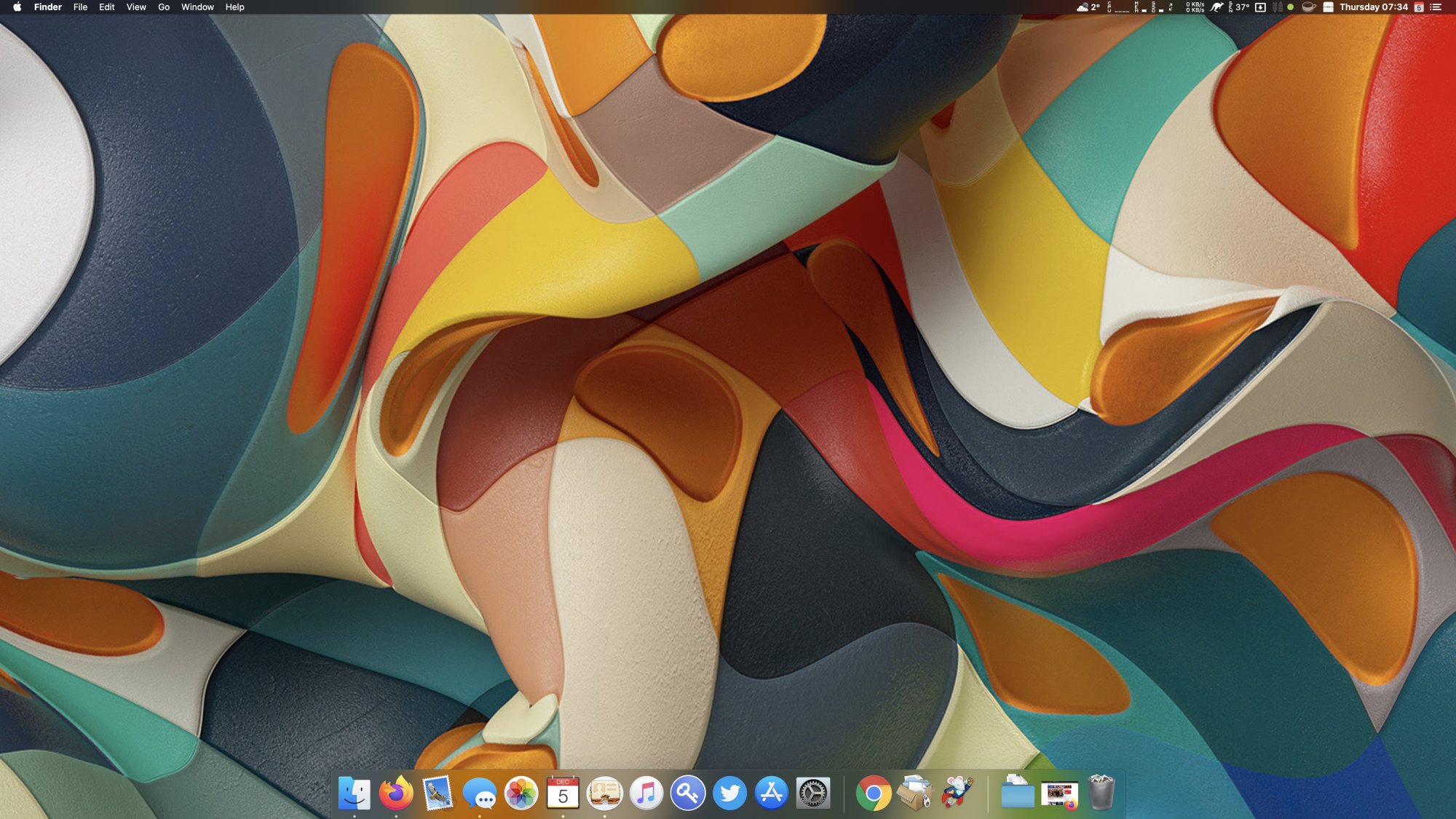The image size is (1456, 819).
Task: Open the super mouse rocket app
Action: [x=957, y=793]
